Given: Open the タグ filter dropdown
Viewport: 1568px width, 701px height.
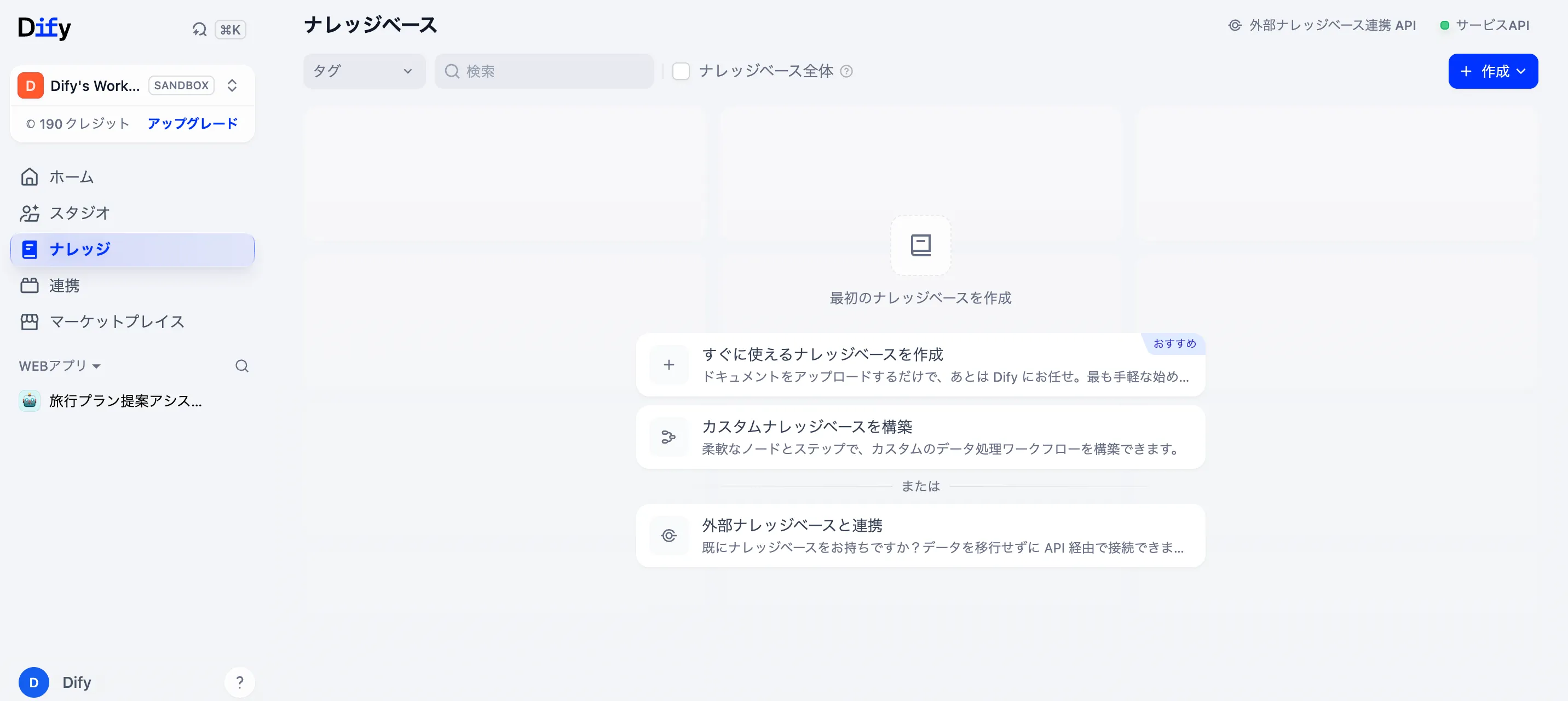Looking at the screenshot, I should (x=364, y=71).
